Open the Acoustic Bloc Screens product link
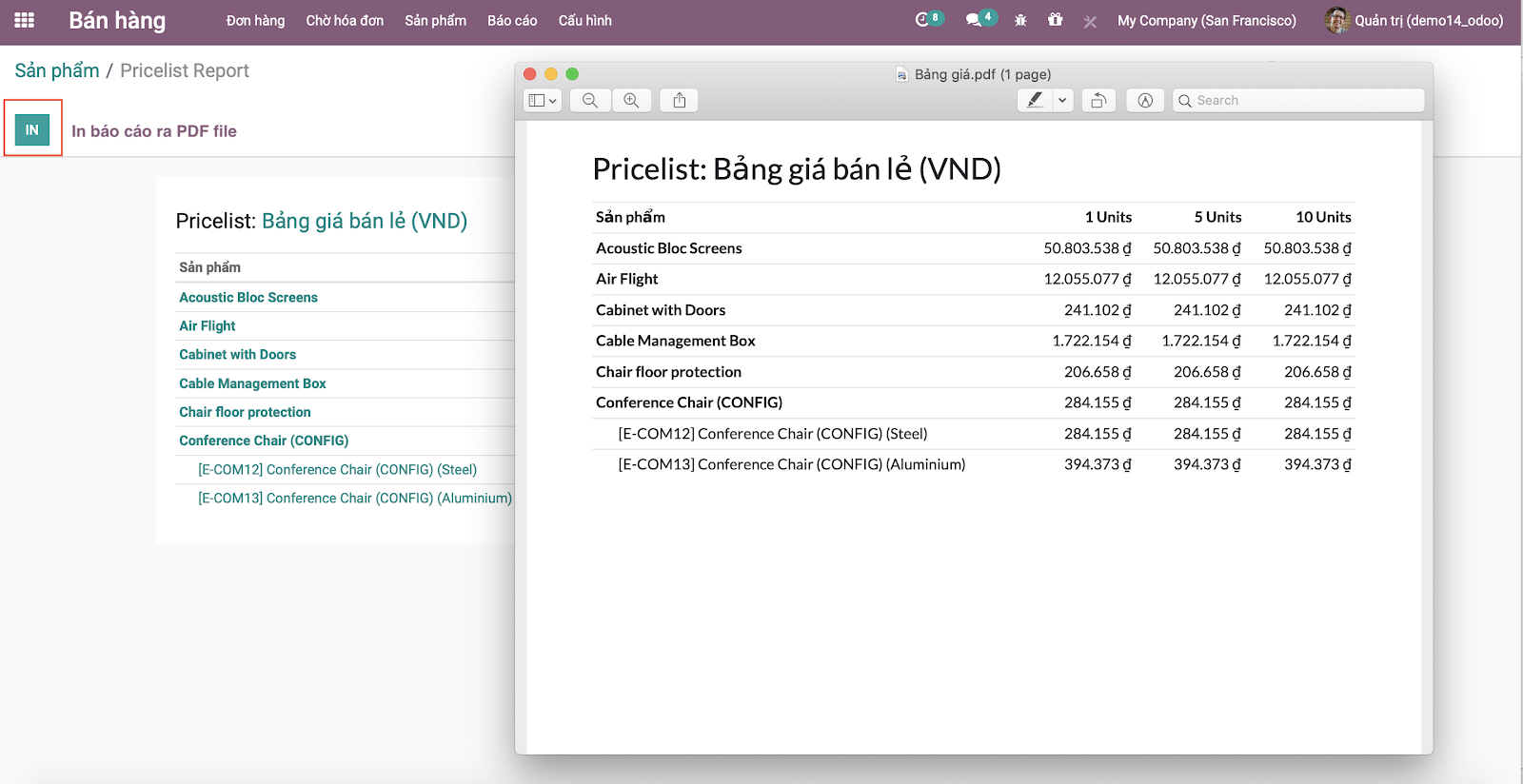 [248, 298]
